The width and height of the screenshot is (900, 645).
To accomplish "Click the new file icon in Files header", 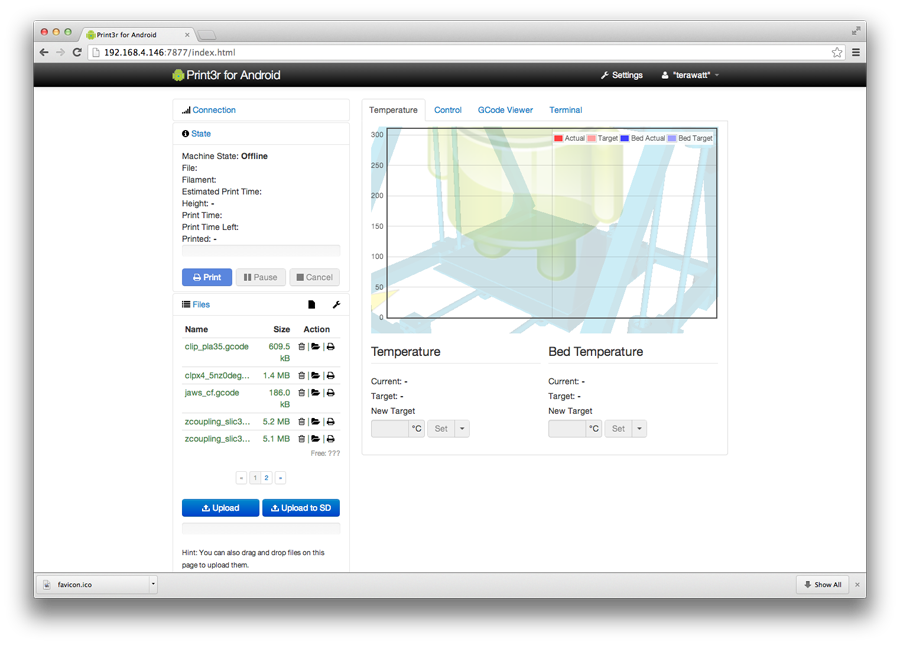I will pos(312,305).
